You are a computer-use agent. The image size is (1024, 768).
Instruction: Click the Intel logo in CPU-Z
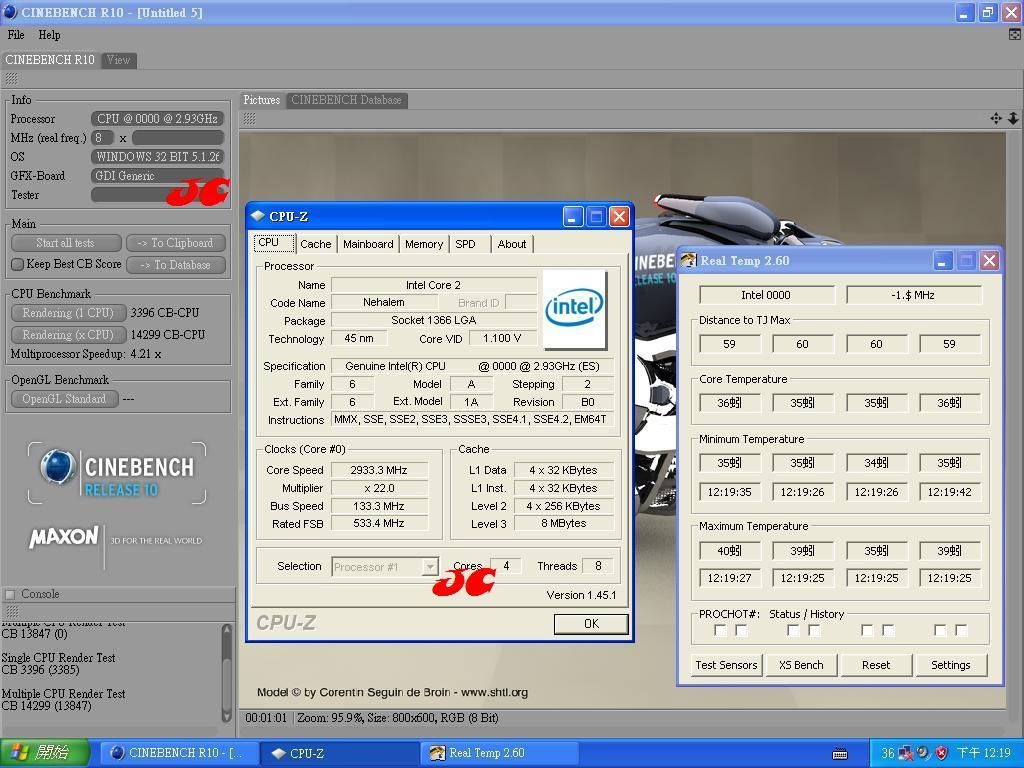click(574, 306)
